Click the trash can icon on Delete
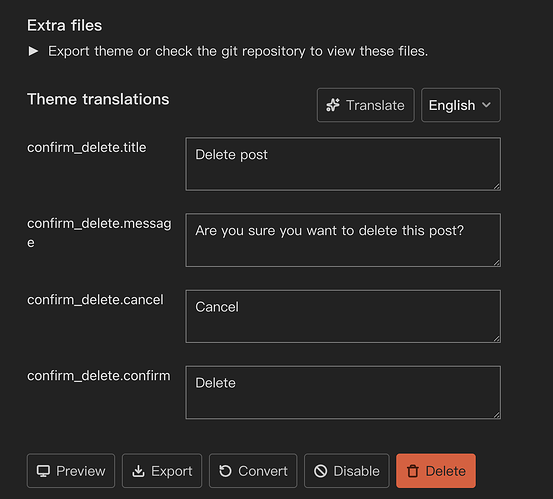 [413, 471]
